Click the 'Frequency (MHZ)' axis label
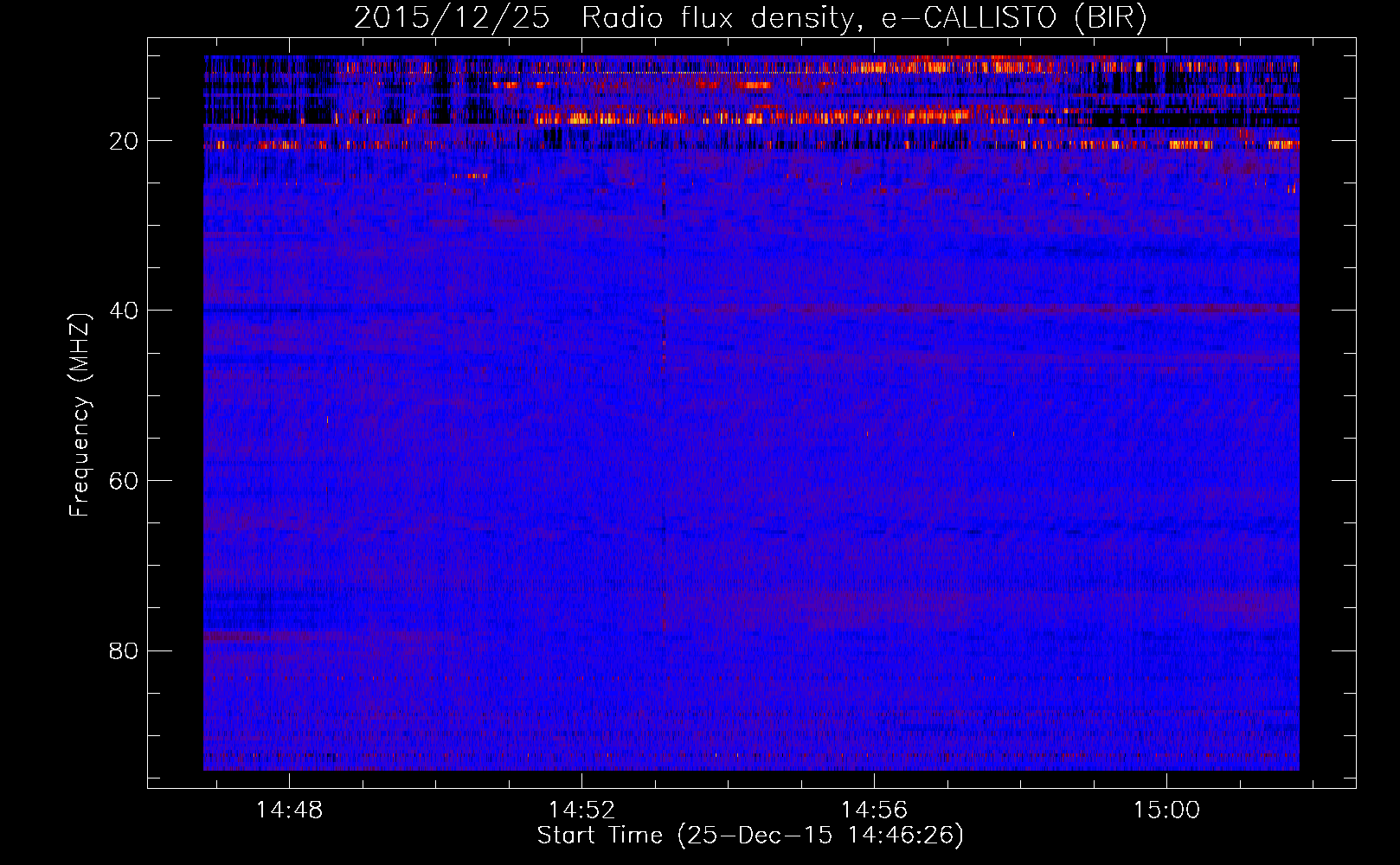Screen dimensions: 1400x865 (80, 414)
